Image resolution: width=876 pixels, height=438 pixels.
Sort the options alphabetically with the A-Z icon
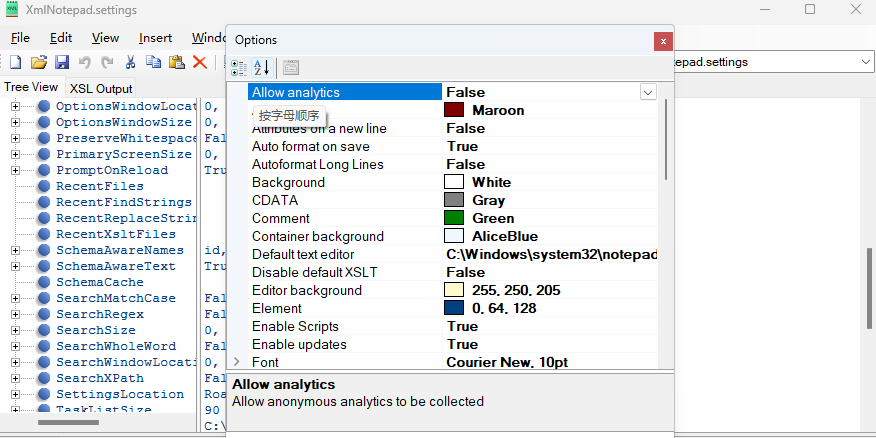click(262, 68)
